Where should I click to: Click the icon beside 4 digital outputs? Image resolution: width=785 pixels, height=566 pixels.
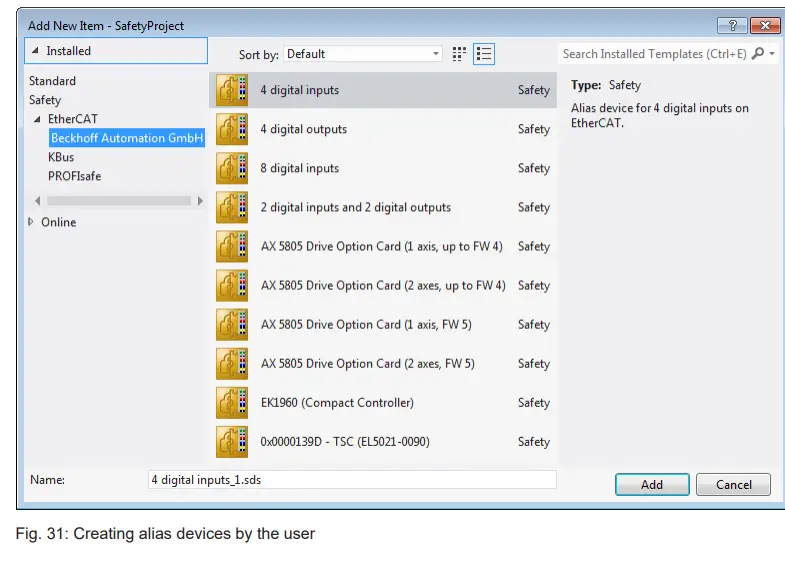232,129
